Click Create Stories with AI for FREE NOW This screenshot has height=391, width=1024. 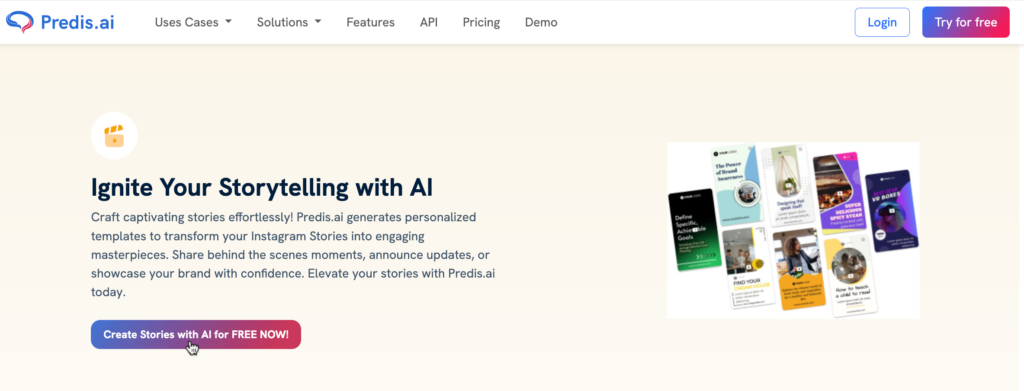point(196,334)
